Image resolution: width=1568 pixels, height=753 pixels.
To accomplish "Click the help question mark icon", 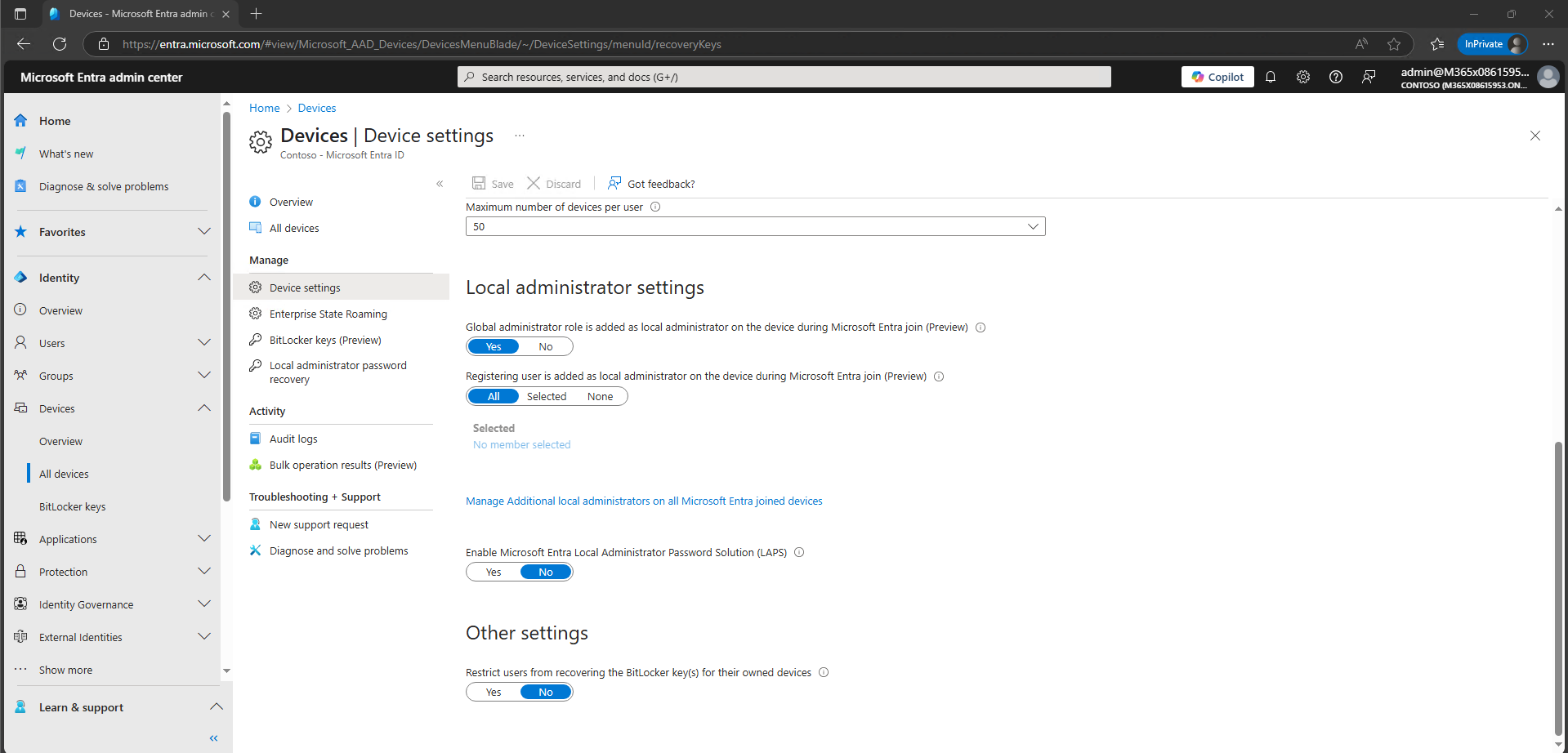I will [1336, 77].
